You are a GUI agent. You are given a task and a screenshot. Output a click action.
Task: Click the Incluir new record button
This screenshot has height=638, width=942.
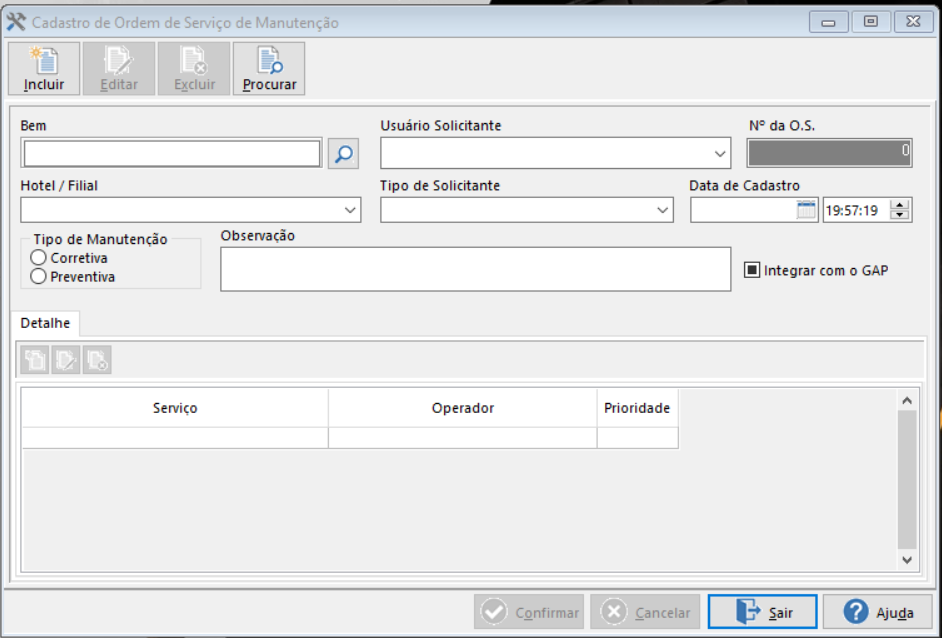click(x=44, y=68)
